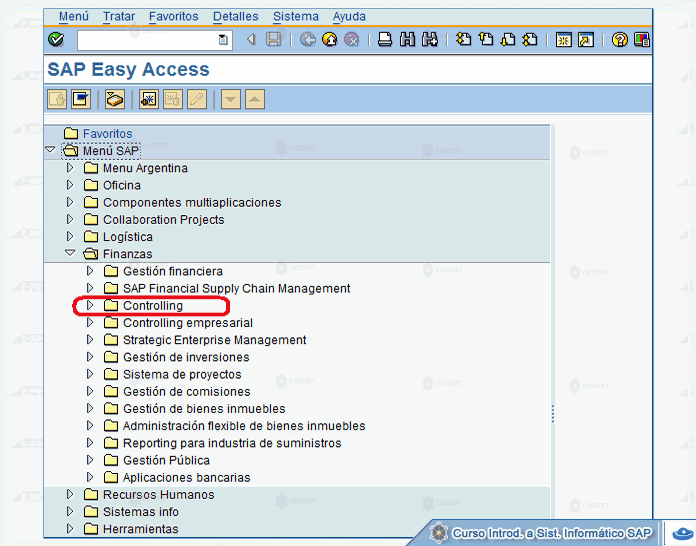696x546 pixels.
Task: Click the SAP menu icon
Action: pos(81,99)
